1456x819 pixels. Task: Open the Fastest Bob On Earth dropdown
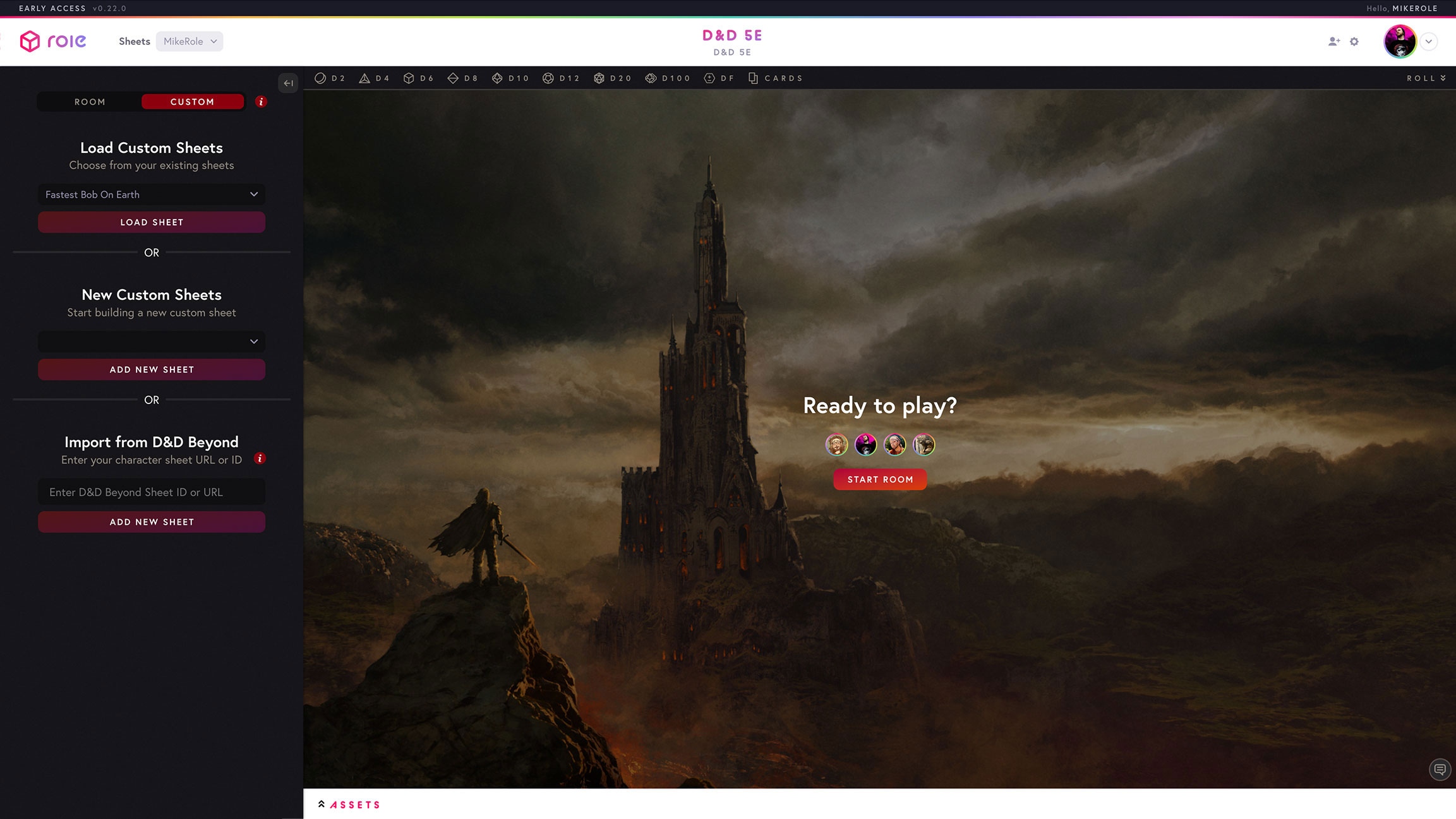152,194
